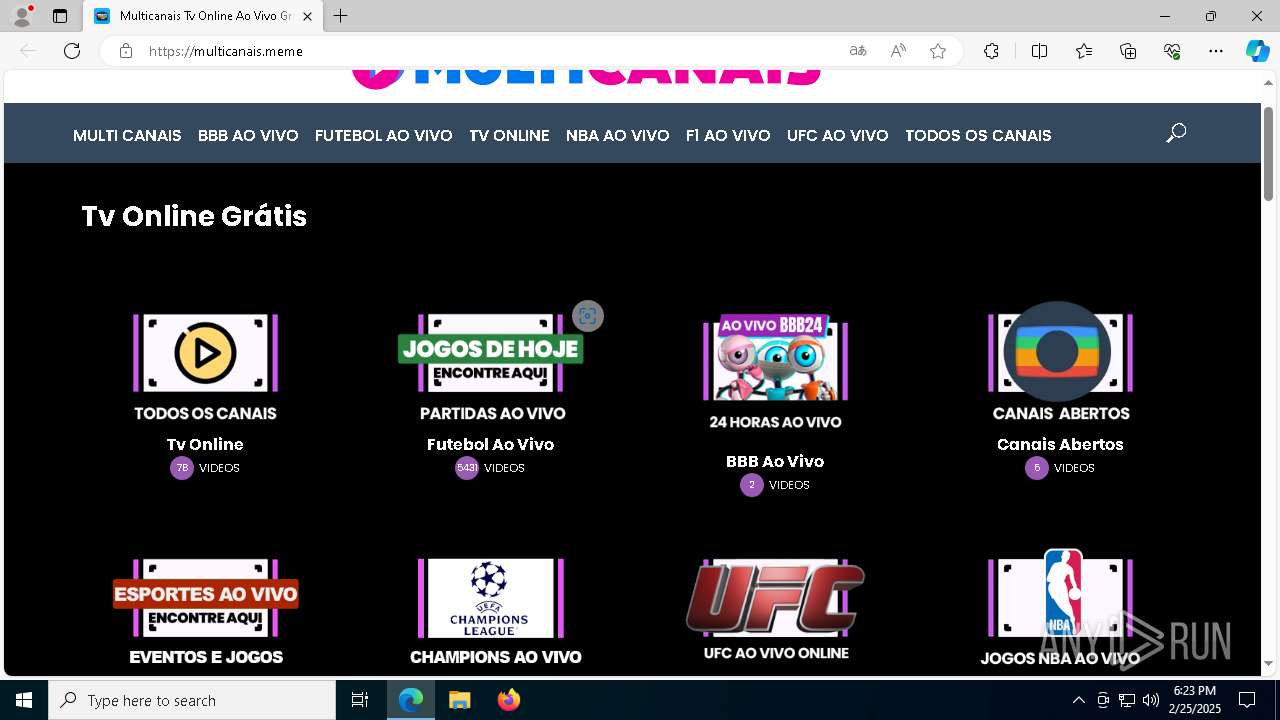Click the 5431 videos count badge
The height and width of the screenshot is (720, 1280).
point(467,468)
